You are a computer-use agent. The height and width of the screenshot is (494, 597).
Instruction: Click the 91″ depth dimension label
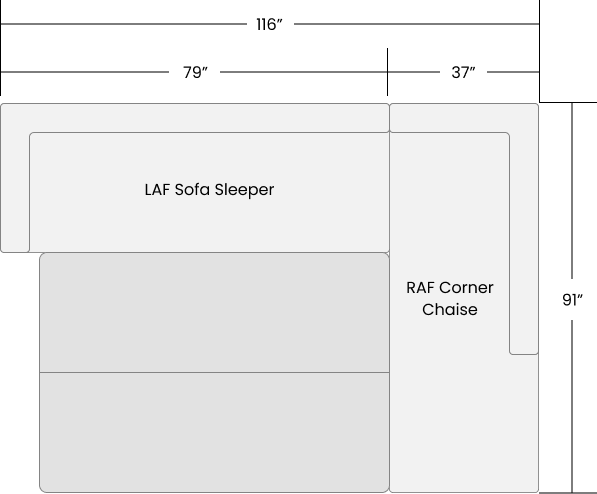pyautogui.click(x=572, y=300)
